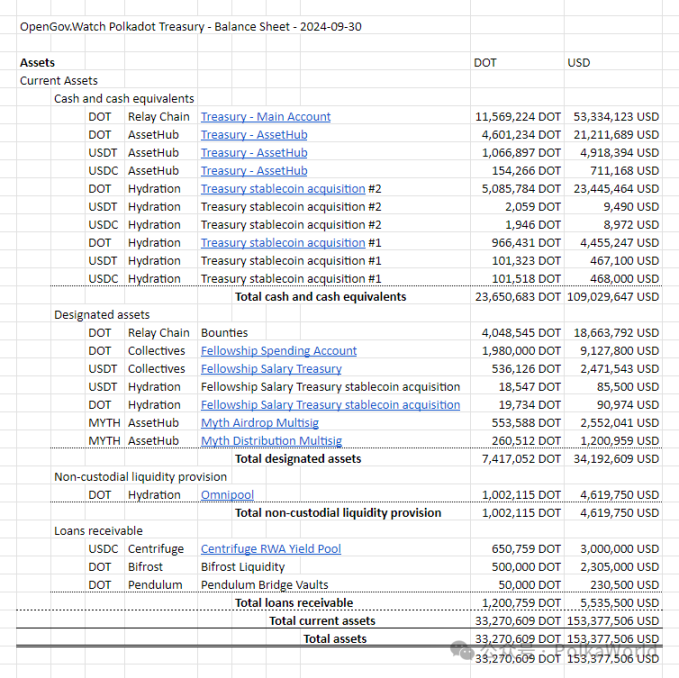Open Treasury - AssetHub link in USDC row
679x678 pixels.
pyautogui.click(x=254, y=171)
